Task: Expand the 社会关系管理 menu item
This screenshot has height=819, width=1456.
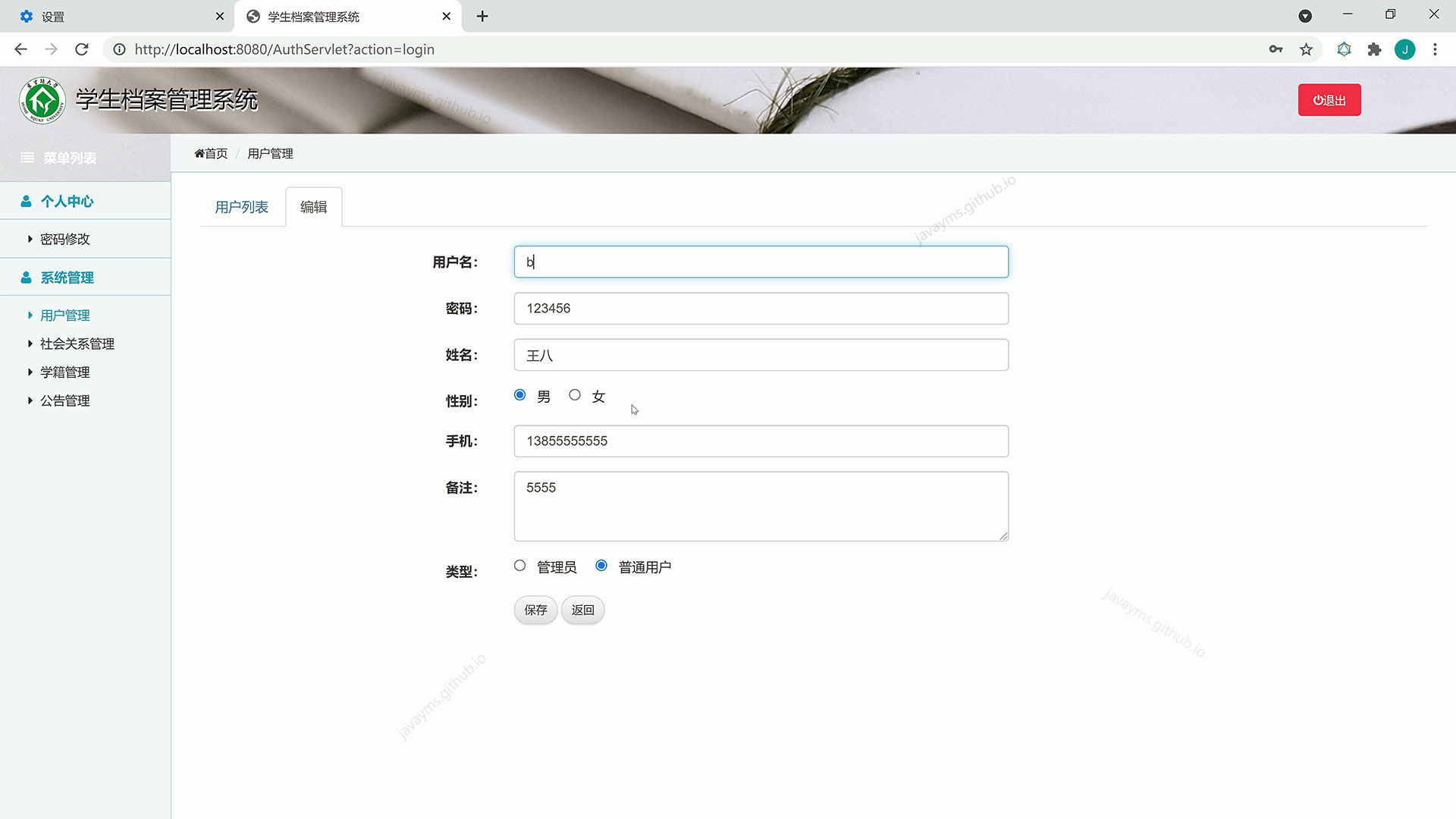Action: 77,343
